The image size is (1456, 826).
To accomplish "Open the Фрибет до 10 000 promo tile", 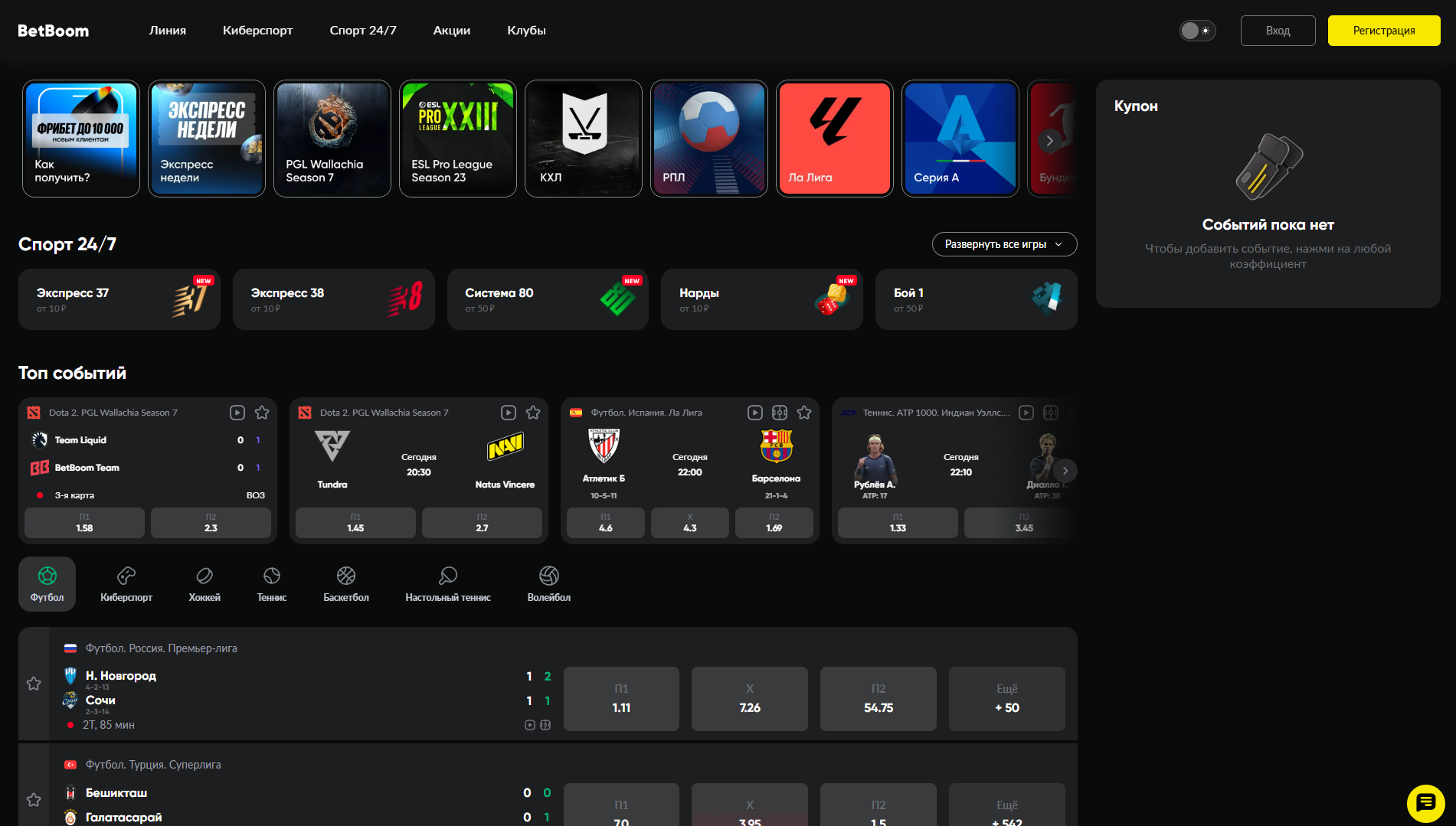I will 81,139.
